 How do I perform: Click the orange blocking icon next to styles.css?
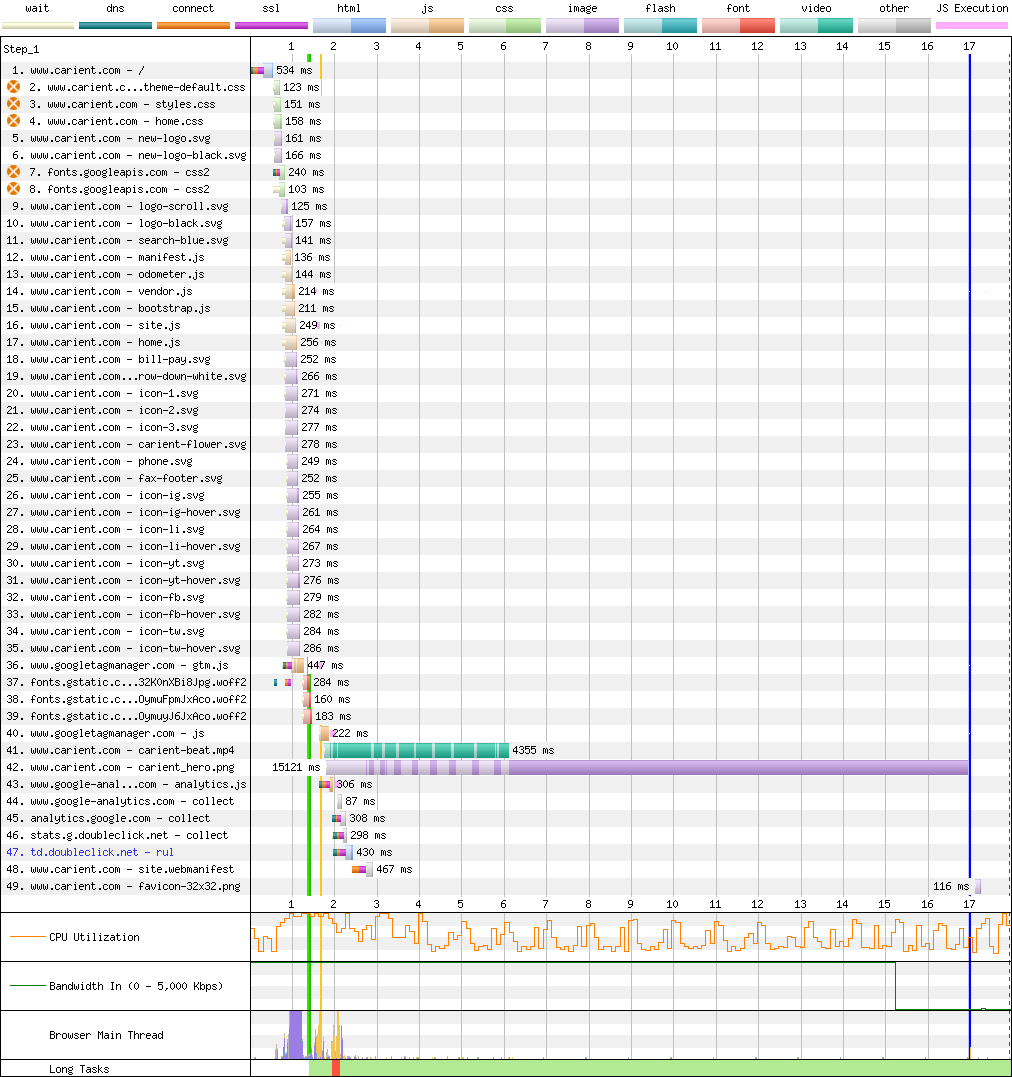click(x=13, y=104)
